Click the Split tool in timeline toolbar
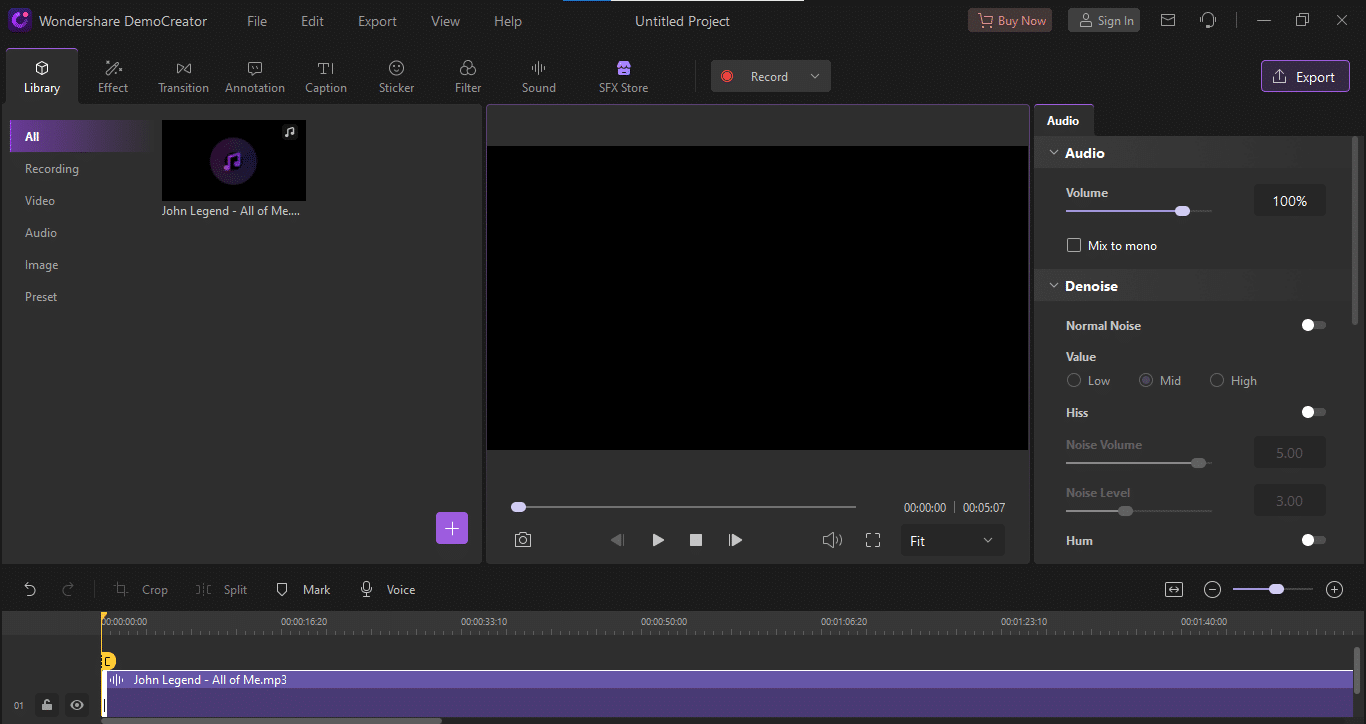This screenshot has width=1366, height=724. pyautogui.click(x=222, y=590)
